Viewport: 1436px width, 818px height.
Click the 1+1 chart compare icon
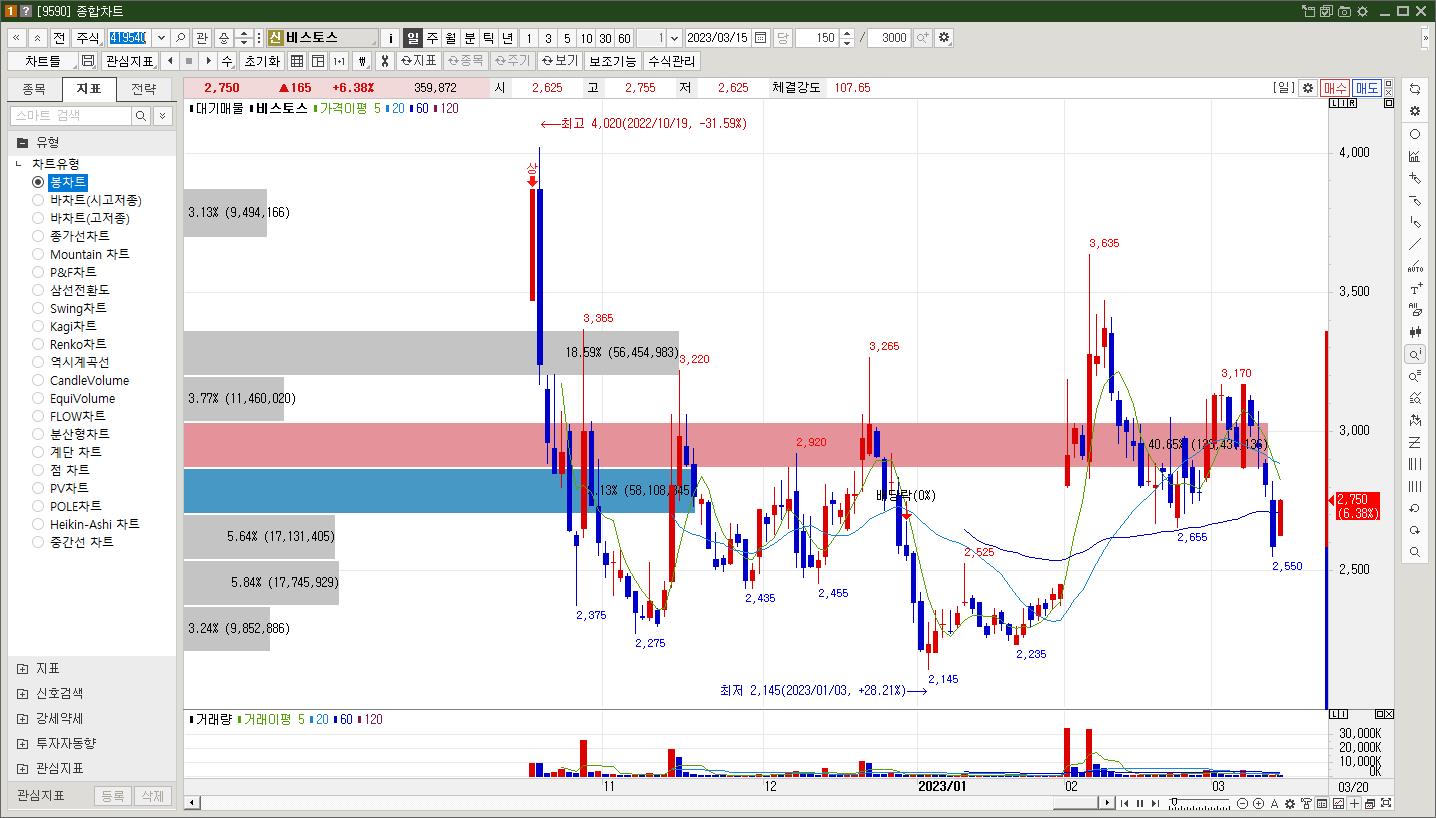(x=339, y=61)
